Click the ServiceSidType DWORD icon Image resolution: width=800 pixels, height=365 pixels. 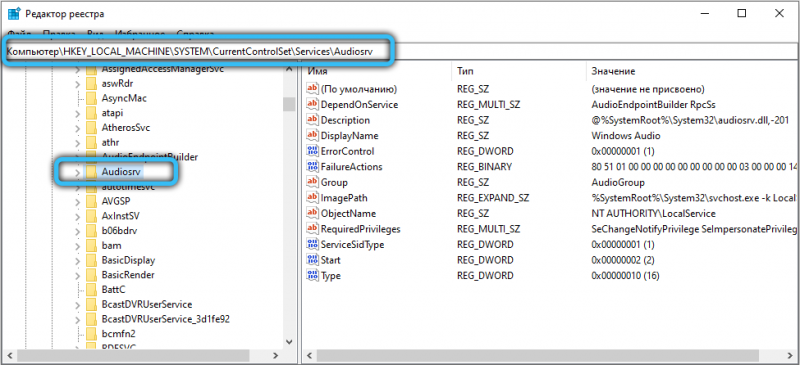point(312,244)
